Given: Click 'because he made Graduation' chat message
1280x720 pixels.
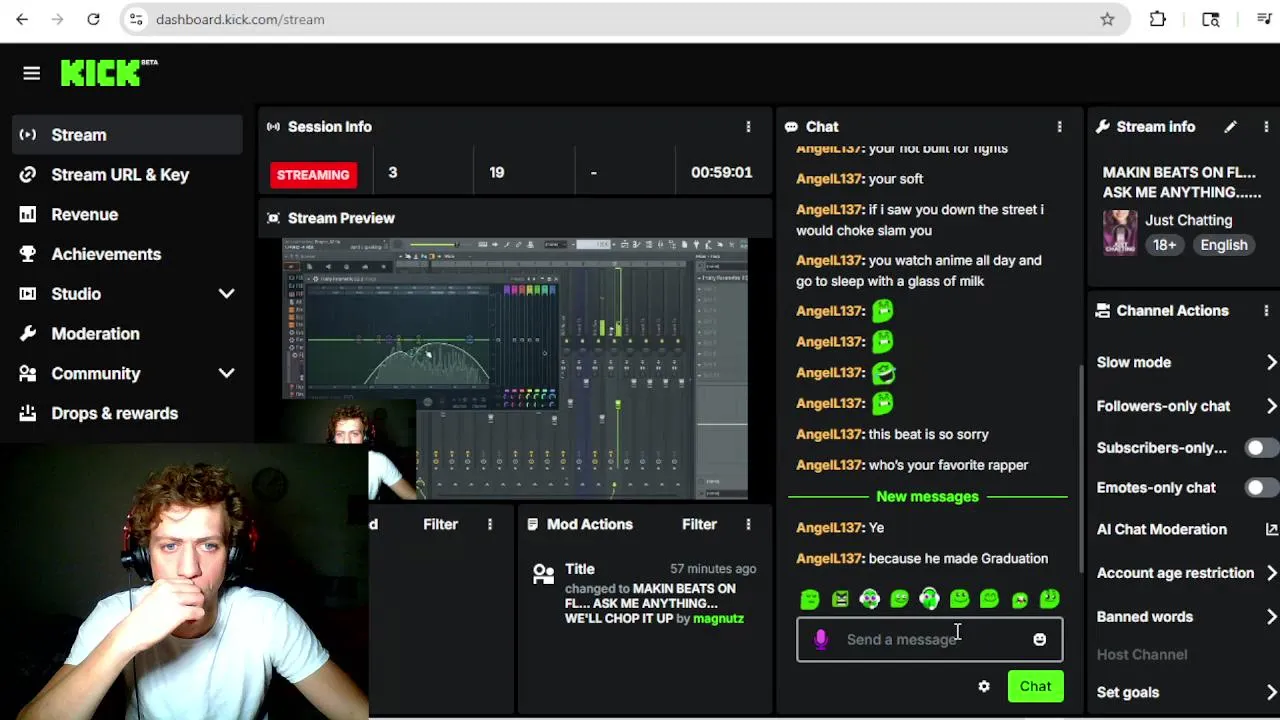Looking at the screenshot, I should point(958,559).
